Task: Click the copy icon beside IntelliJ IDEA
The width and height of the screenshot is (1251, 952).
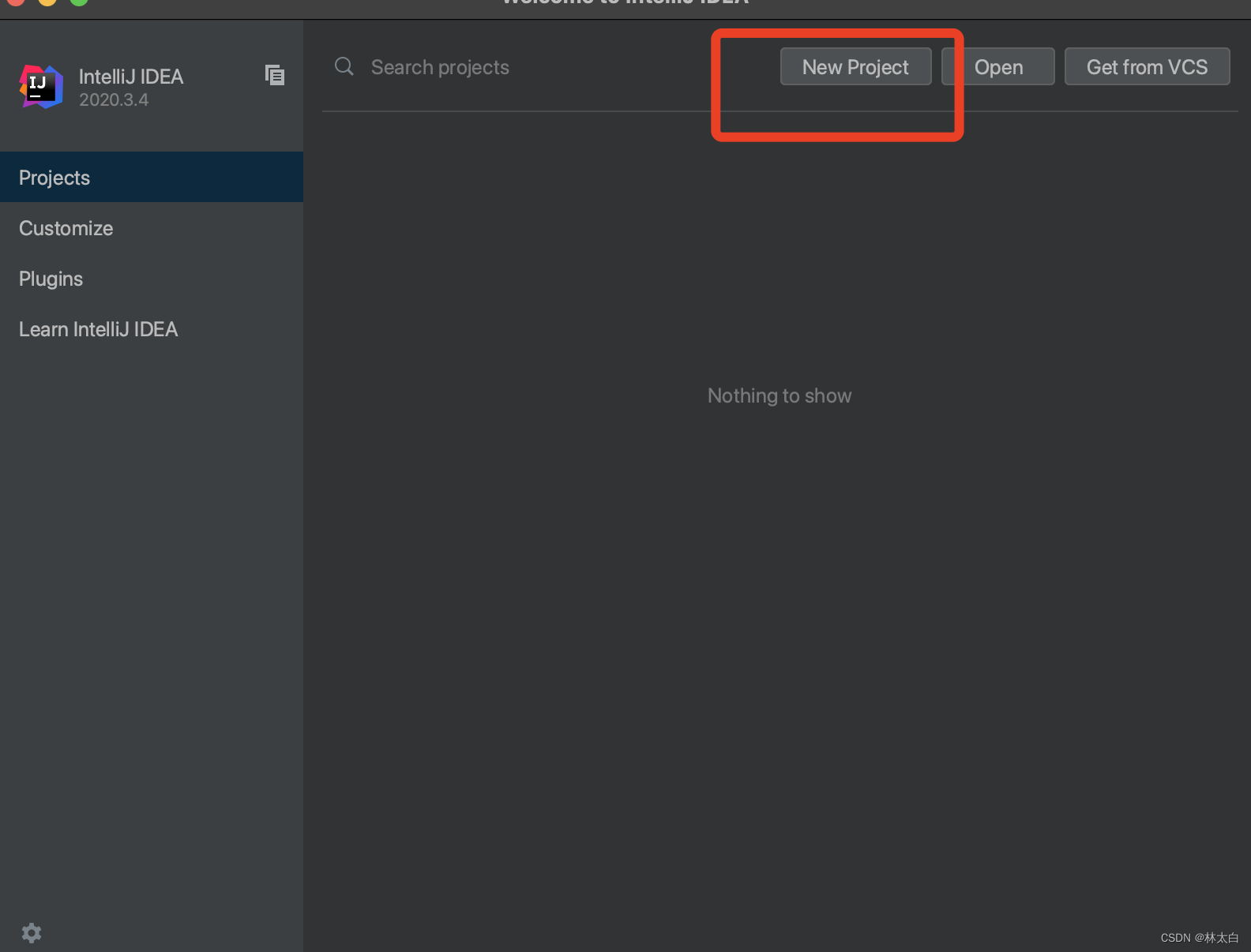Action: [x=274, y=75]
